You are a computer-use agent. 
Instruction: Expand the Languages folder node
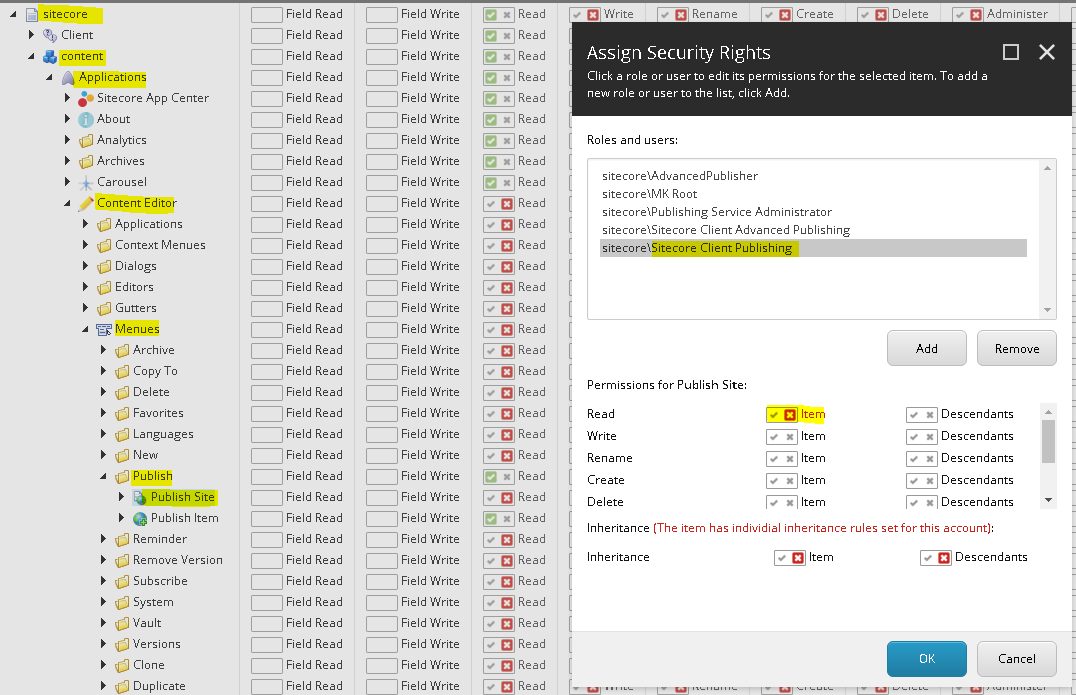(103, 434)
